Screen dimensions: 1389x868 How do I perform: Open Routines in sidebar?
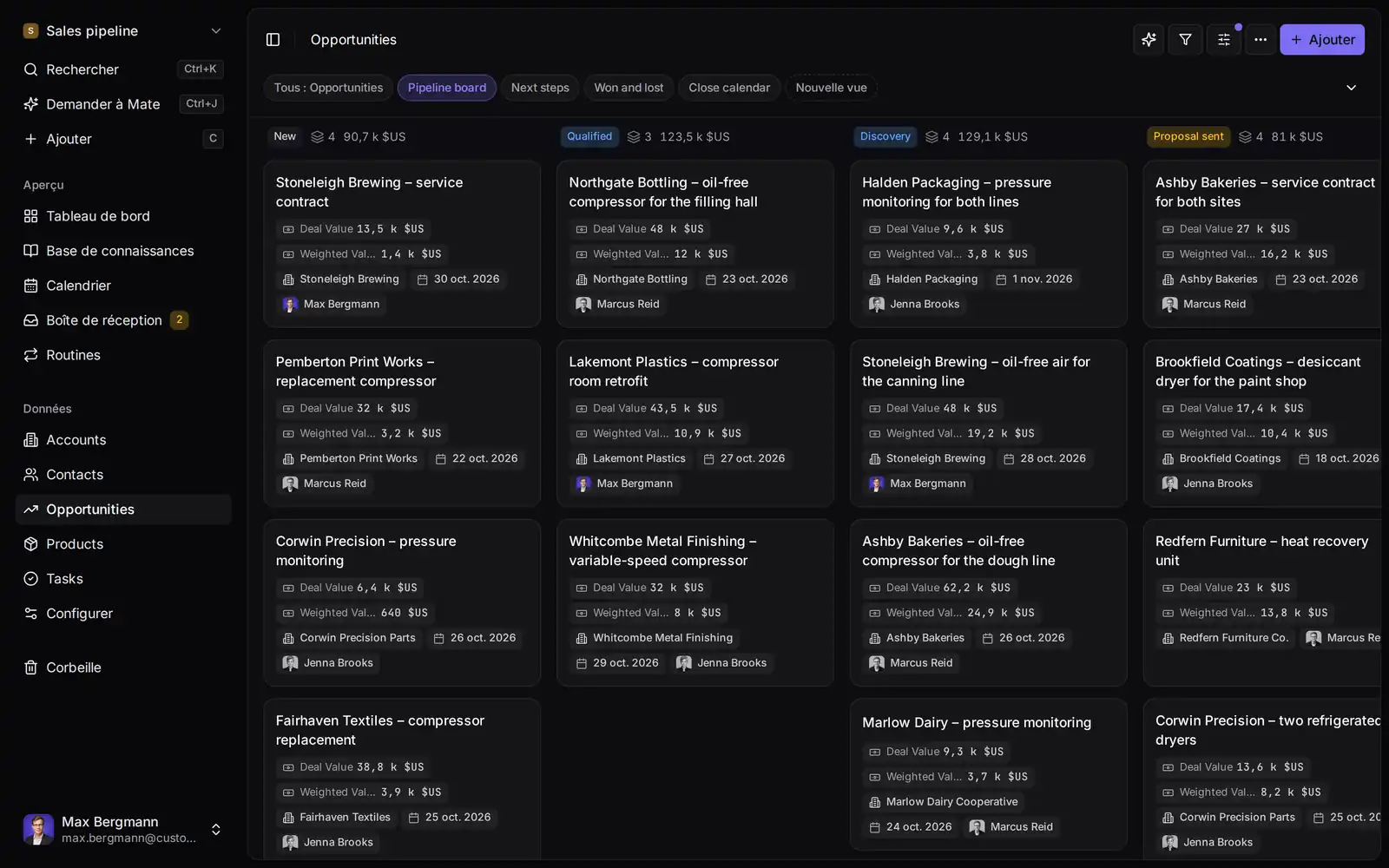(x=123, y=355)
